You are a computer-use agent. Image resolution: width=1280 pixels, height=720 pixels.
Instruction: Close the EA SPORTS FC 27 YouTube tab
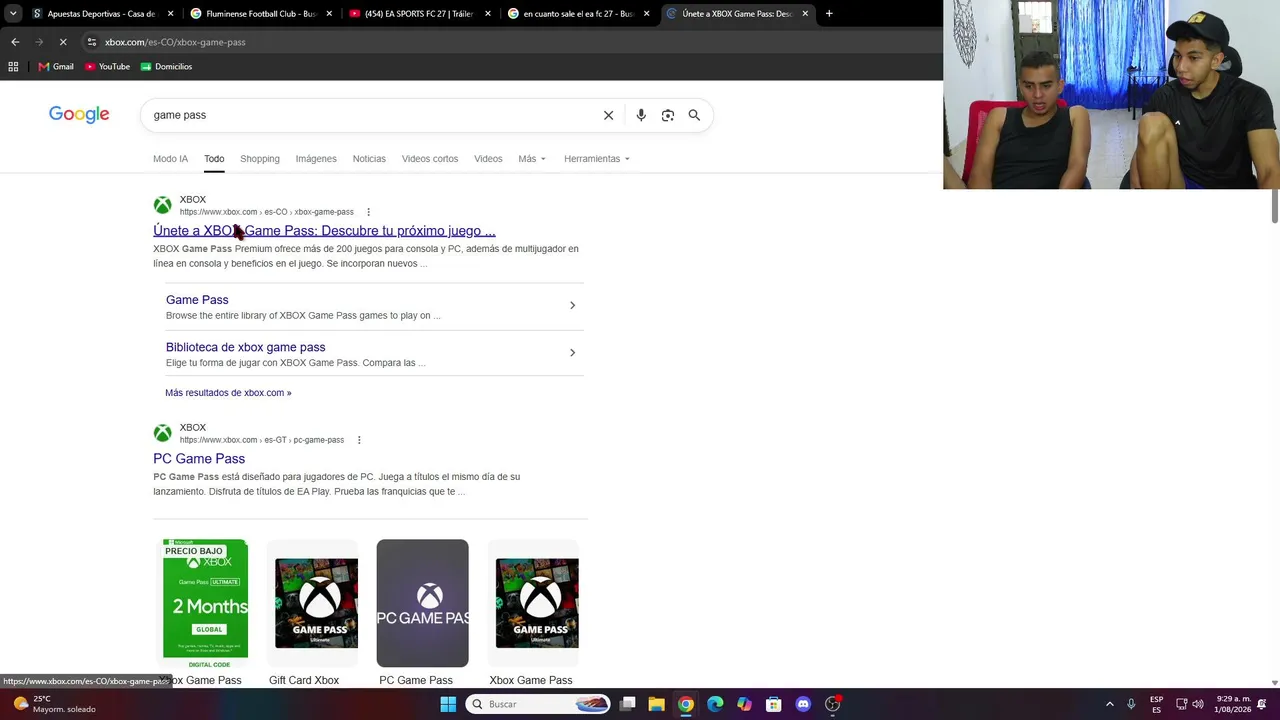click(488, 14)
